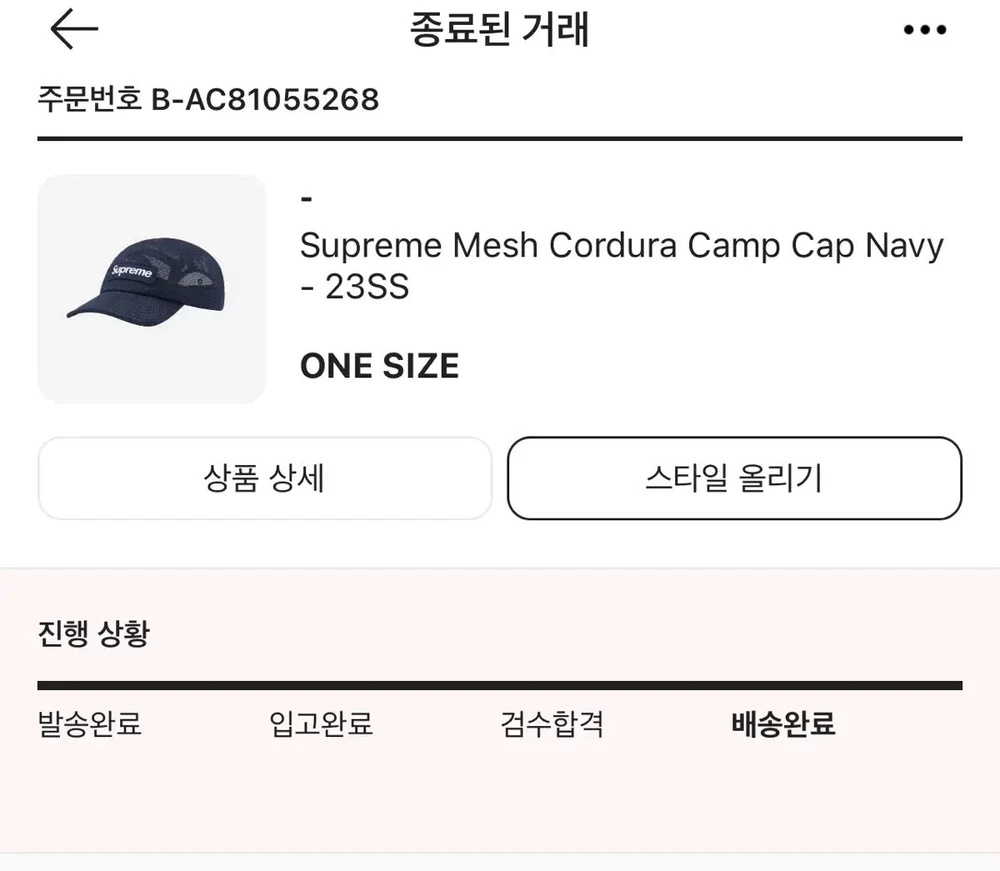Select the 입고완료 progress step
1000x871 pixels.
click(x=321, y=723)
